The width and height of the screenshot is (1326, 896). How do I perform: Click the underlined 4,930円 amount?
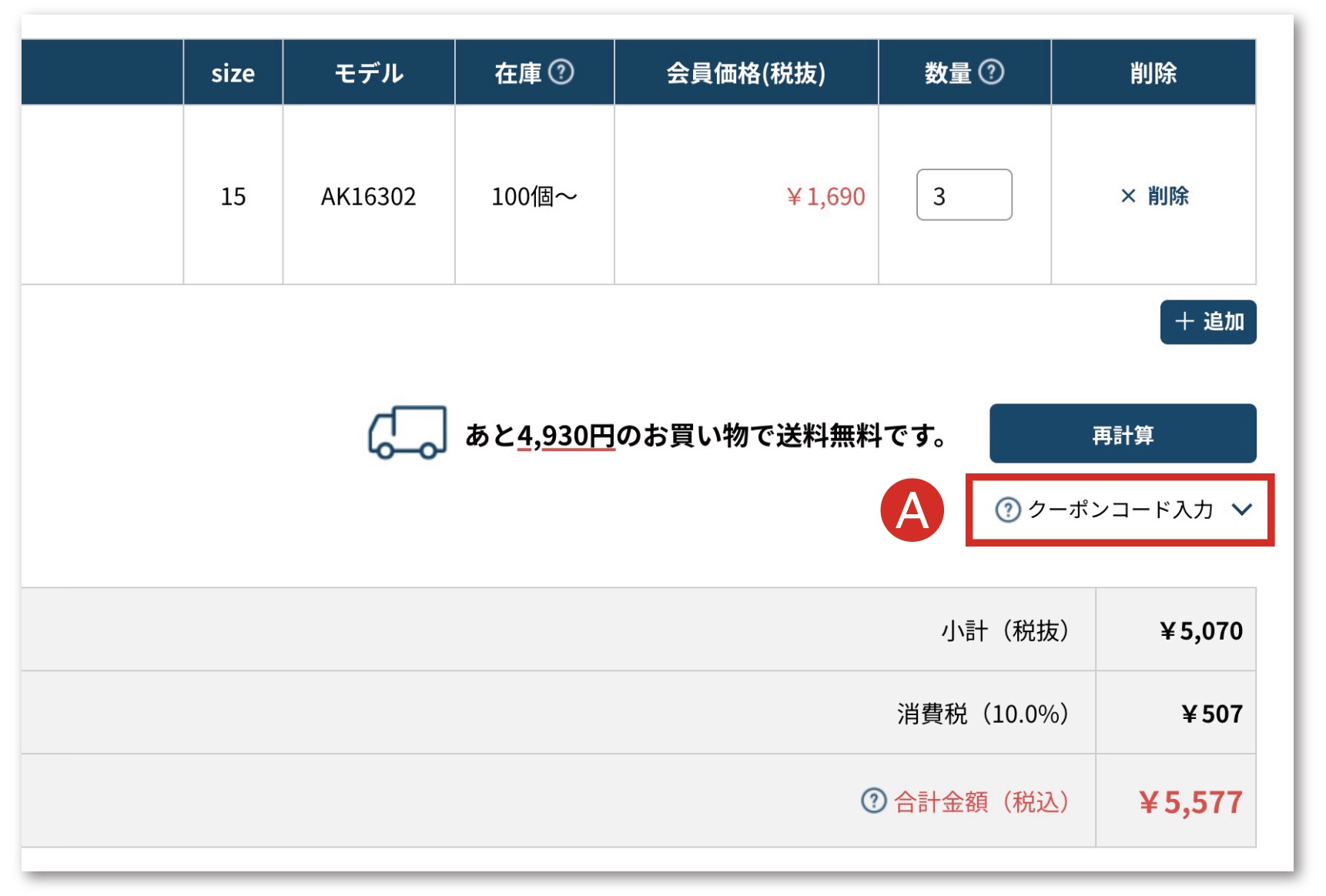point(566,436)
